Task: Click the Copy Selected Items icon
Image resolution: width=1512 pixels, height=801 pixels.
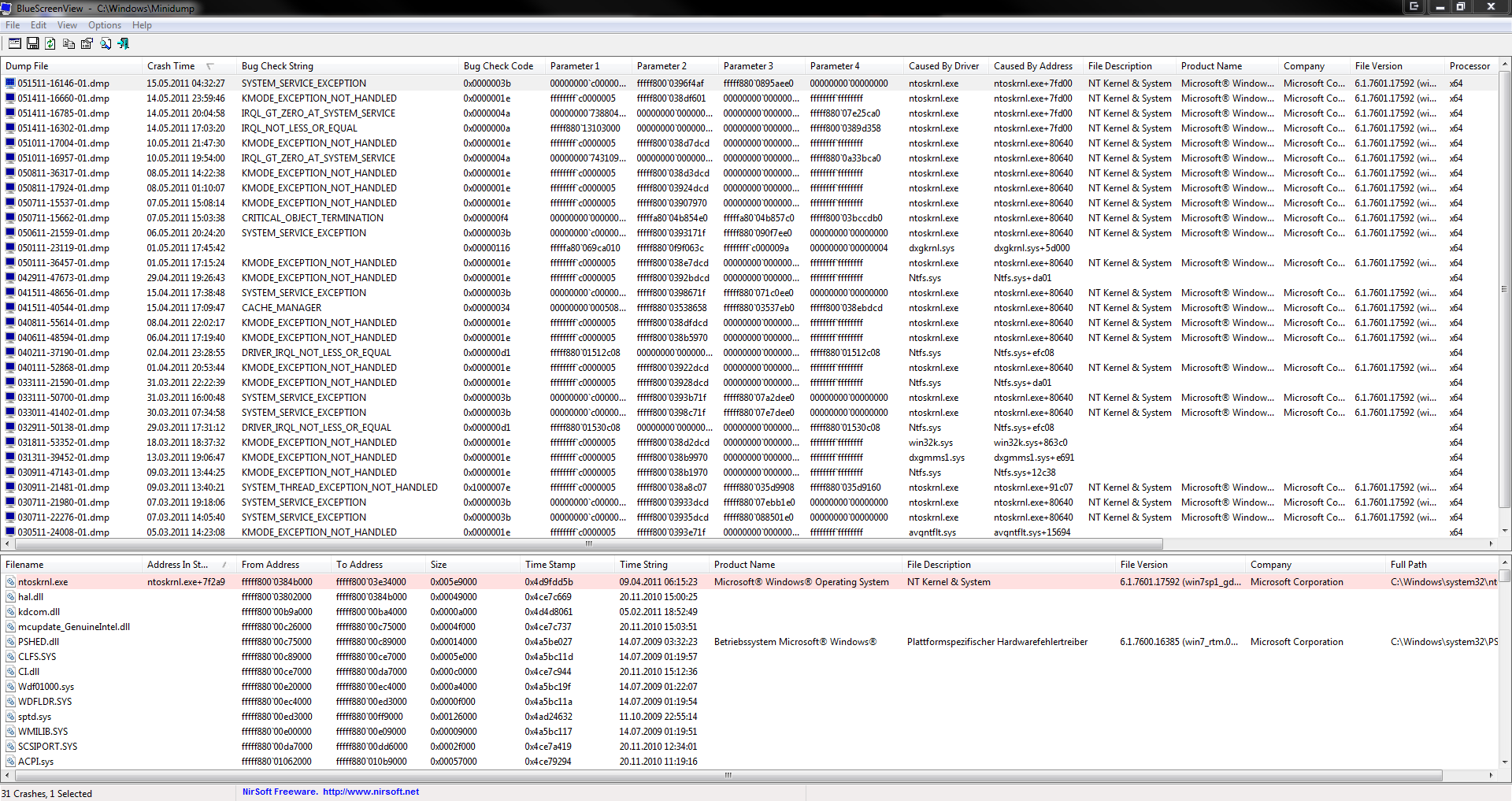Action: click(69, 43)
